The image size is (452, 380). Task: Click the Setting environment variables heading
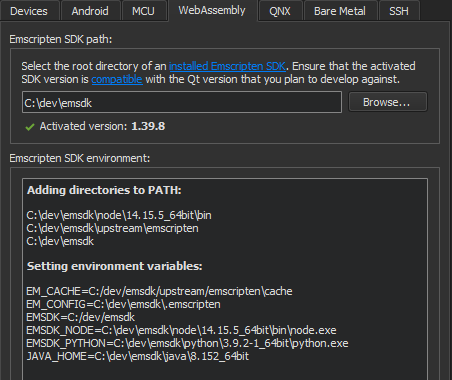[115, 266]
